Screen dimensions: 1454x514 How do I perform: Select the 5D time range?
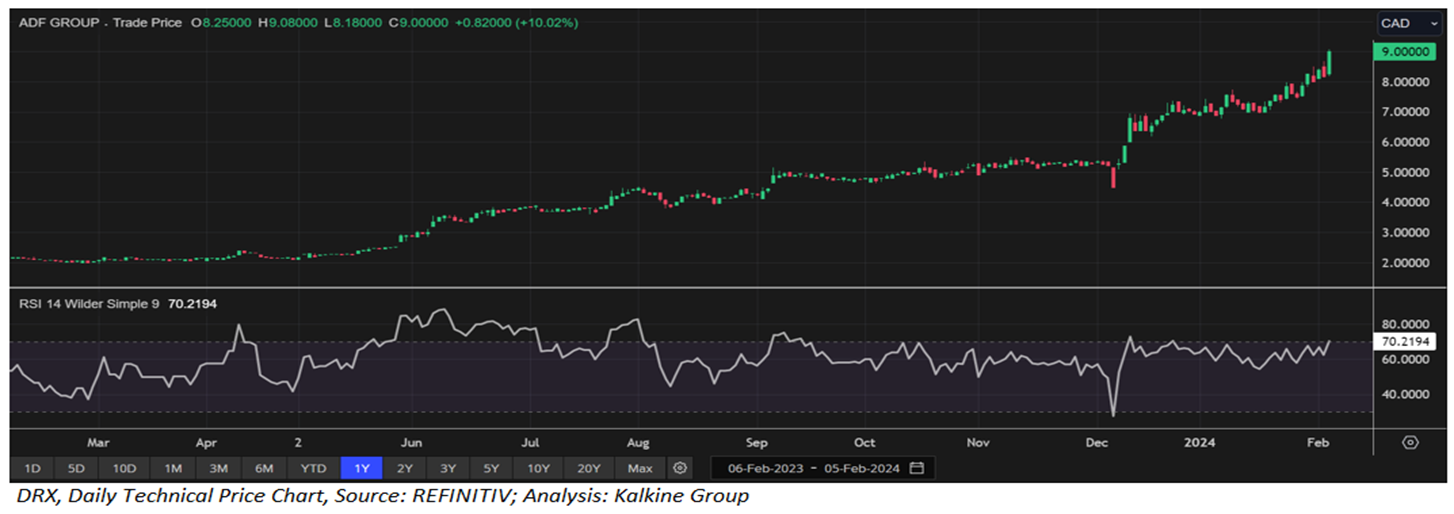click(77, 468)
